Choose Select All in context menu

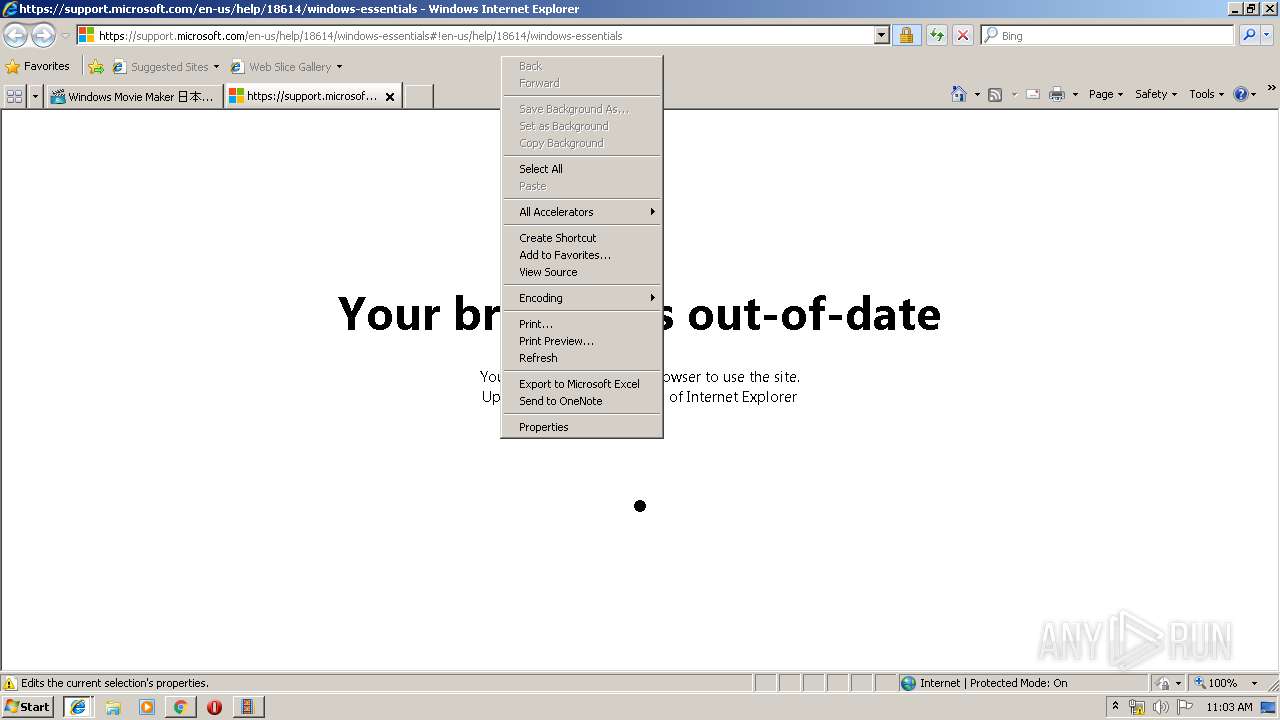pyautogui.click(x=582, y=169)
